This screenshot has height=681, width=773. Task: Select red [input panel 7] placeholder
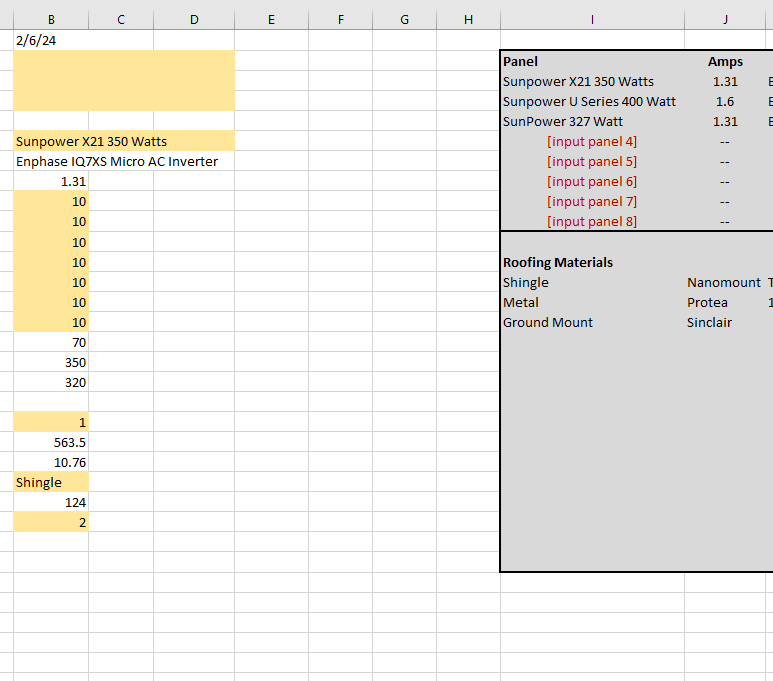(592, 201)
